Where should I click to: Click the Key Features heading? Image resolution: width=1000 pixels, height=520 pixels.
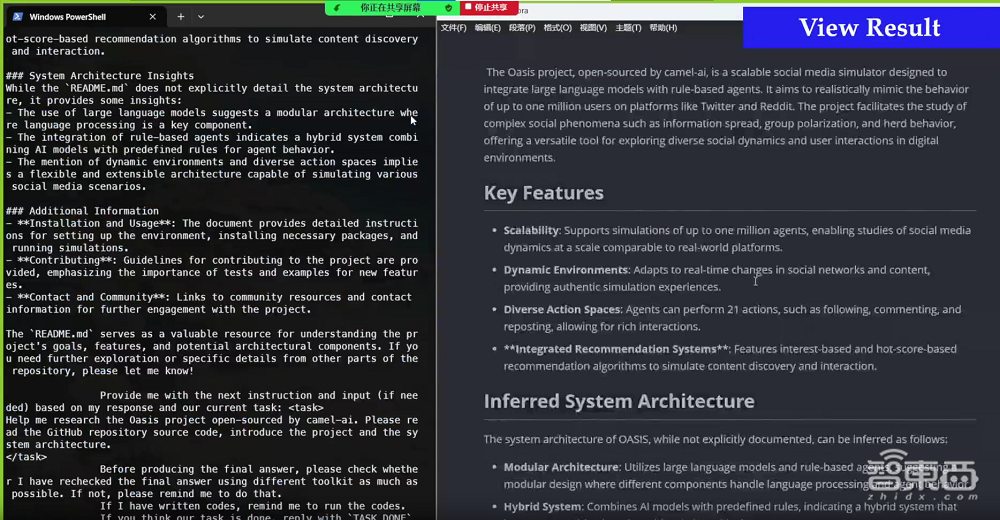543,193
